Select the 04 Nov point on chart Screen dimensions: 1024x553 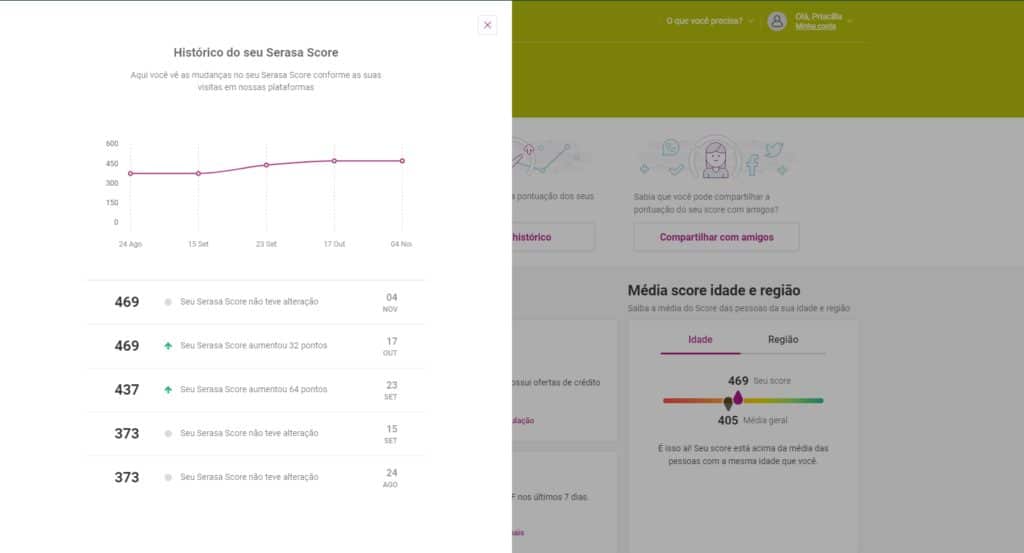click(402, 161)
